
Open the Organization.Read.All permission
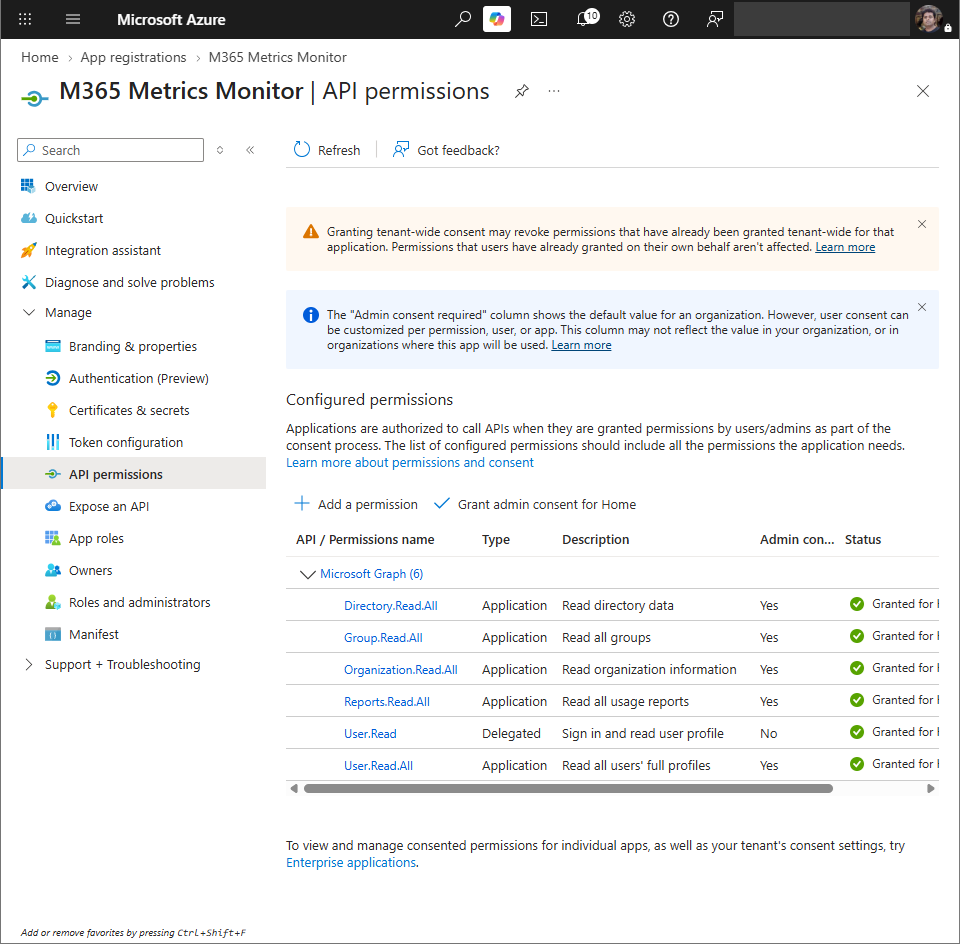click(400, 670)
